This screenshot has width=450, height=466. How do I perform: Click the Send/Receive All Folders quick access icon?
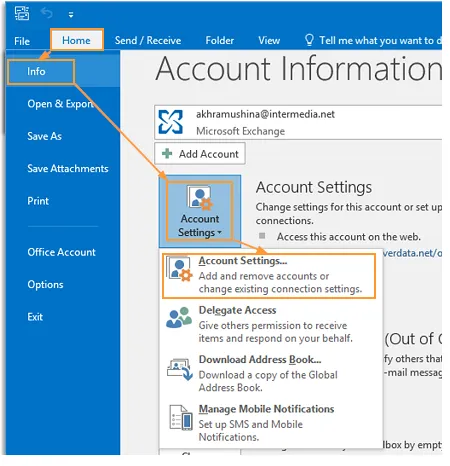click(22, 13)
